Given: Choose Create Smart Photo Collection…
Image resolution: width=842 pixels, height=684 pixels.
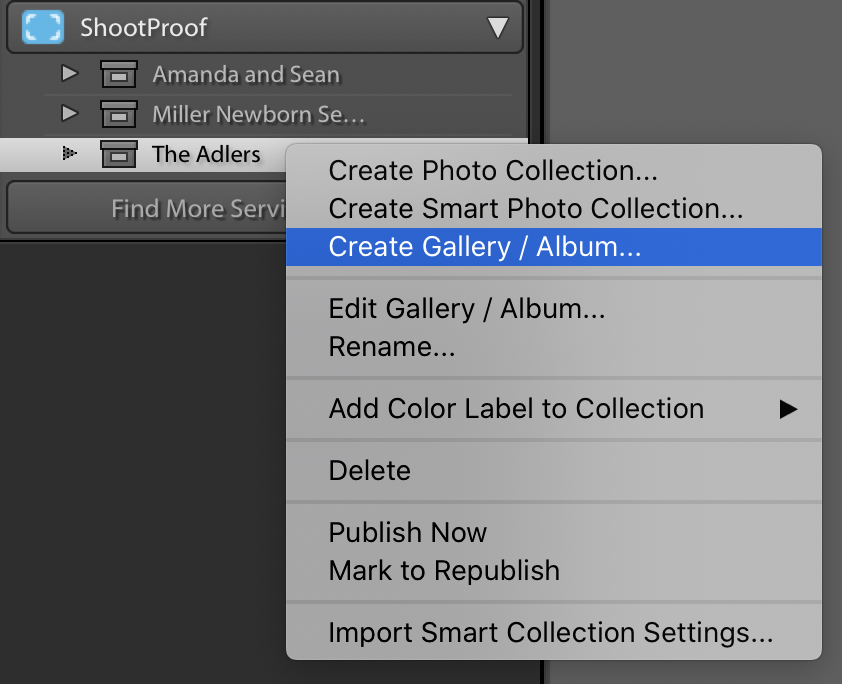Looking at the screenshot, I should tap(554, 208).
